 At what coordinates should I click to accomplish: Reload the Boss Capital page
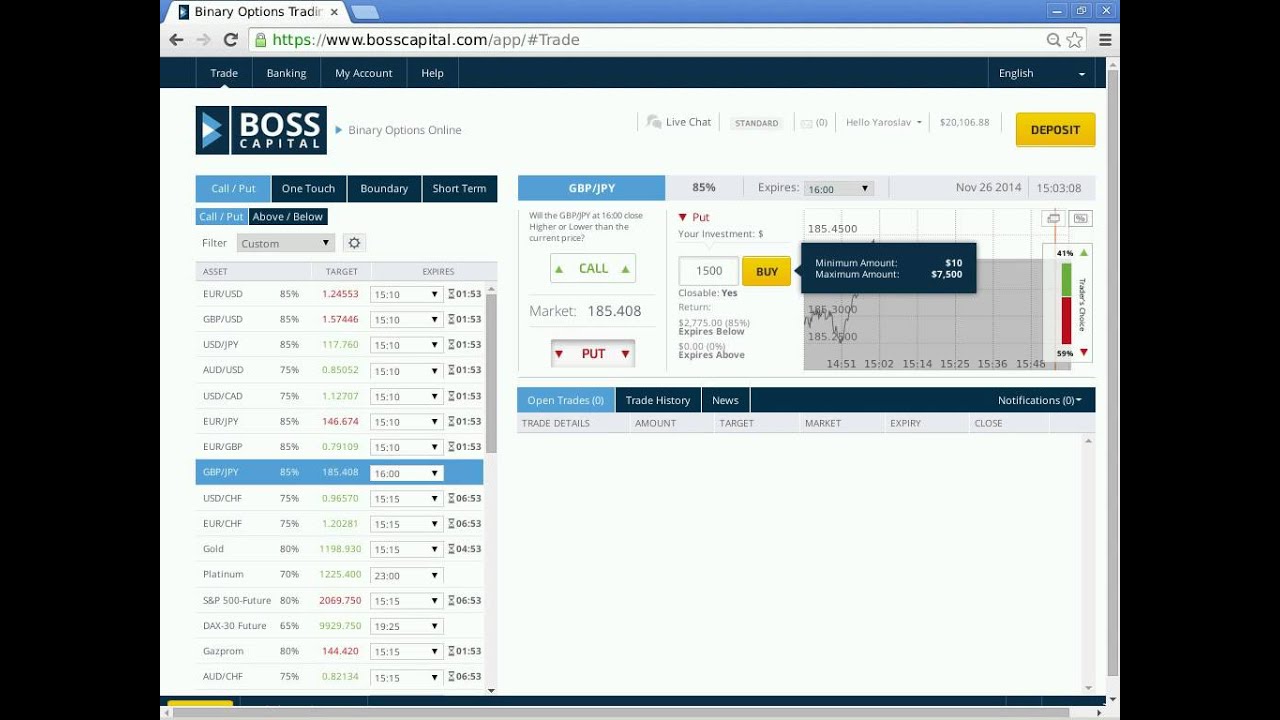point(230,40)
